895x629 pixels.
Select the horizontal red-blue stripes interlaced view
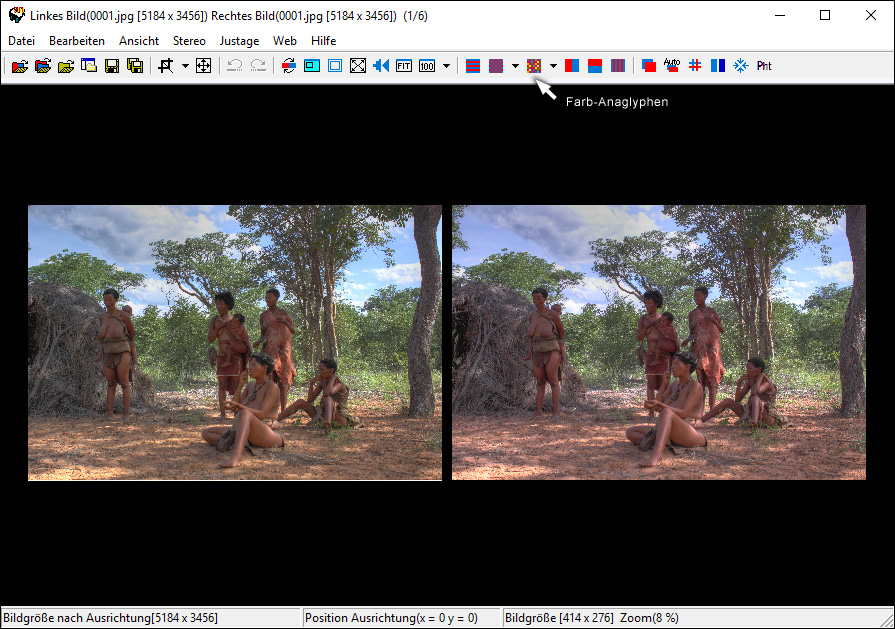pyautogui.click(x=473, y=66)
